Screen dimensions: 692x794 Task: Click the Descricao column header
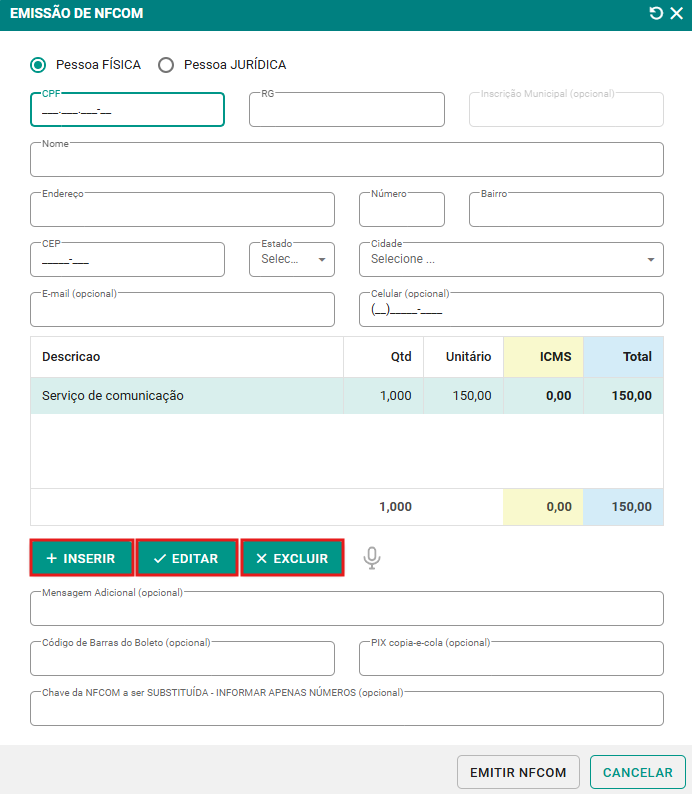click(x=71, y=356)
